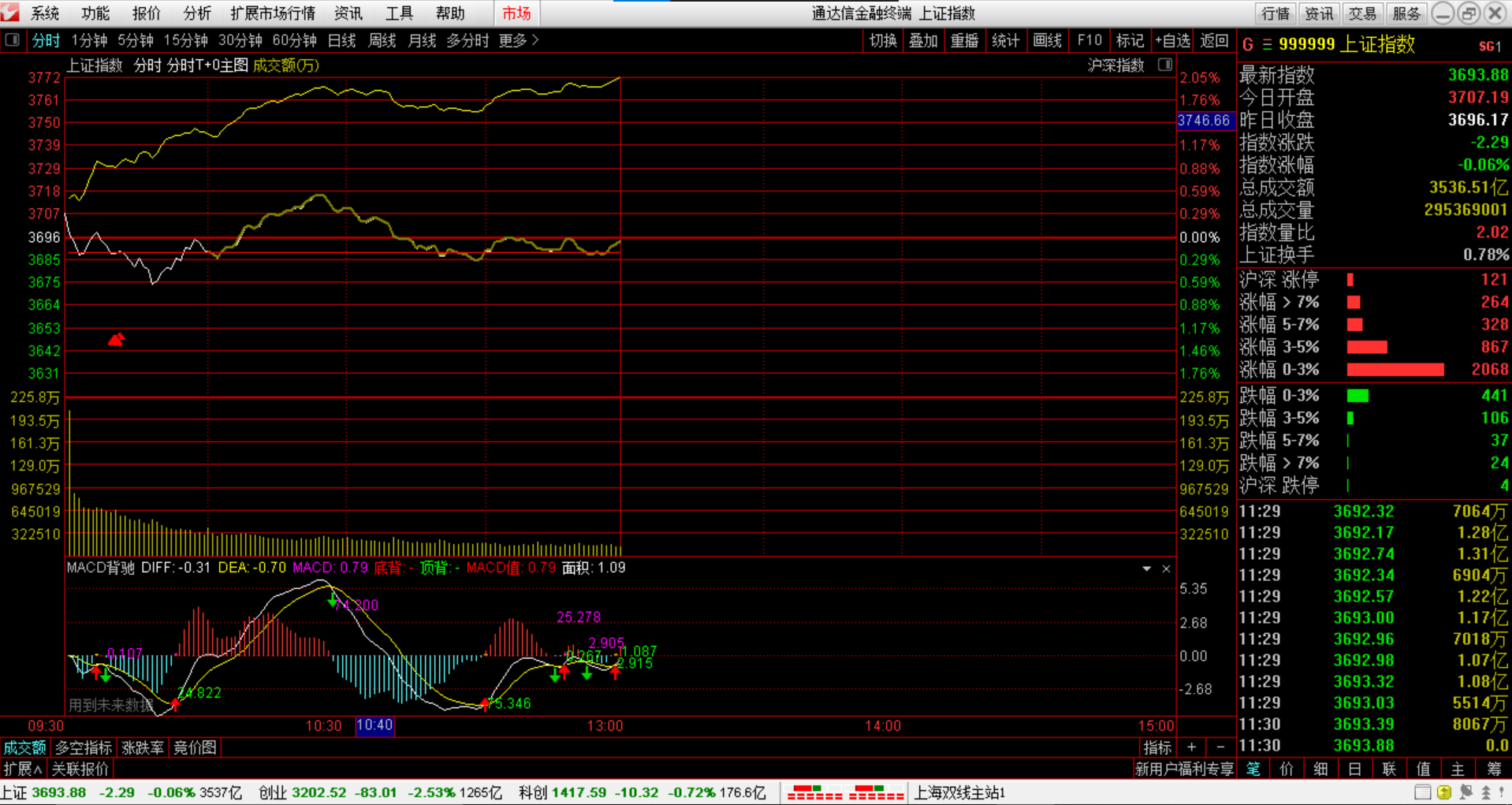Click the top-right 行情 button
The height and width of the screenshot is (805, 1512).
(x=1276, y=13)
